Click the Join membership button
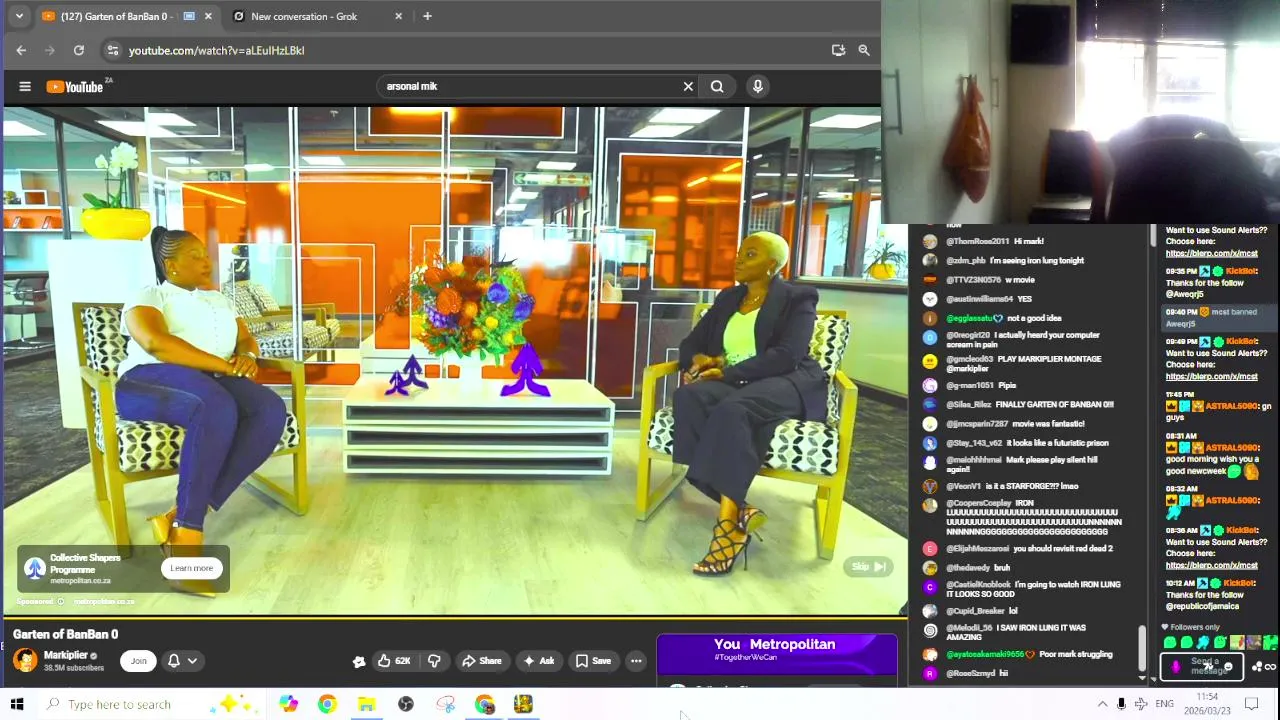Image resolution: width=1280 pixels, height=720 pixels. click(138, 660)
